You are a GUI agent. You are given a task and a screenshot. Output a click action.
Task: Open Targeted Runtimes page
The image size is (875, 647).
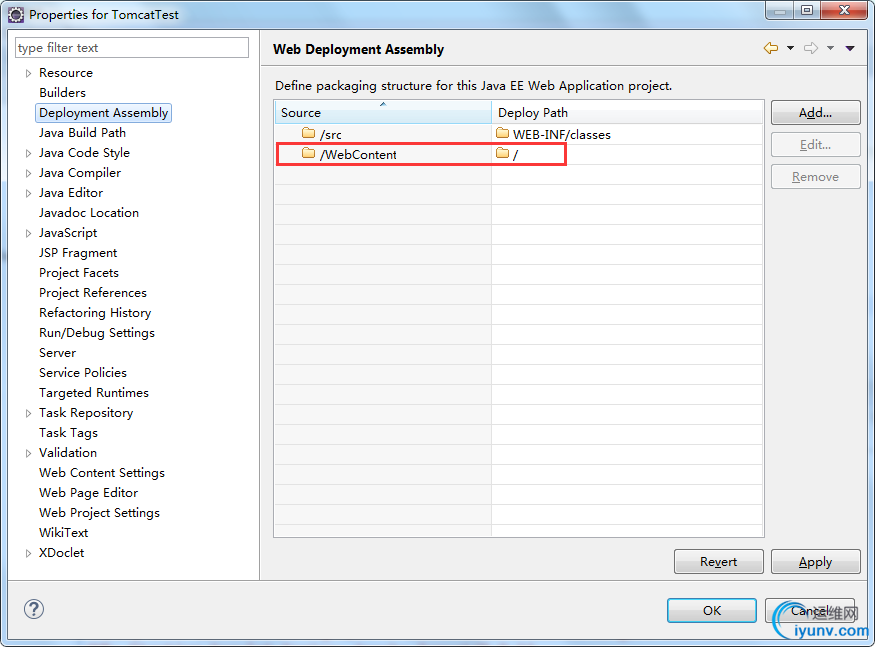coord(94,393)
